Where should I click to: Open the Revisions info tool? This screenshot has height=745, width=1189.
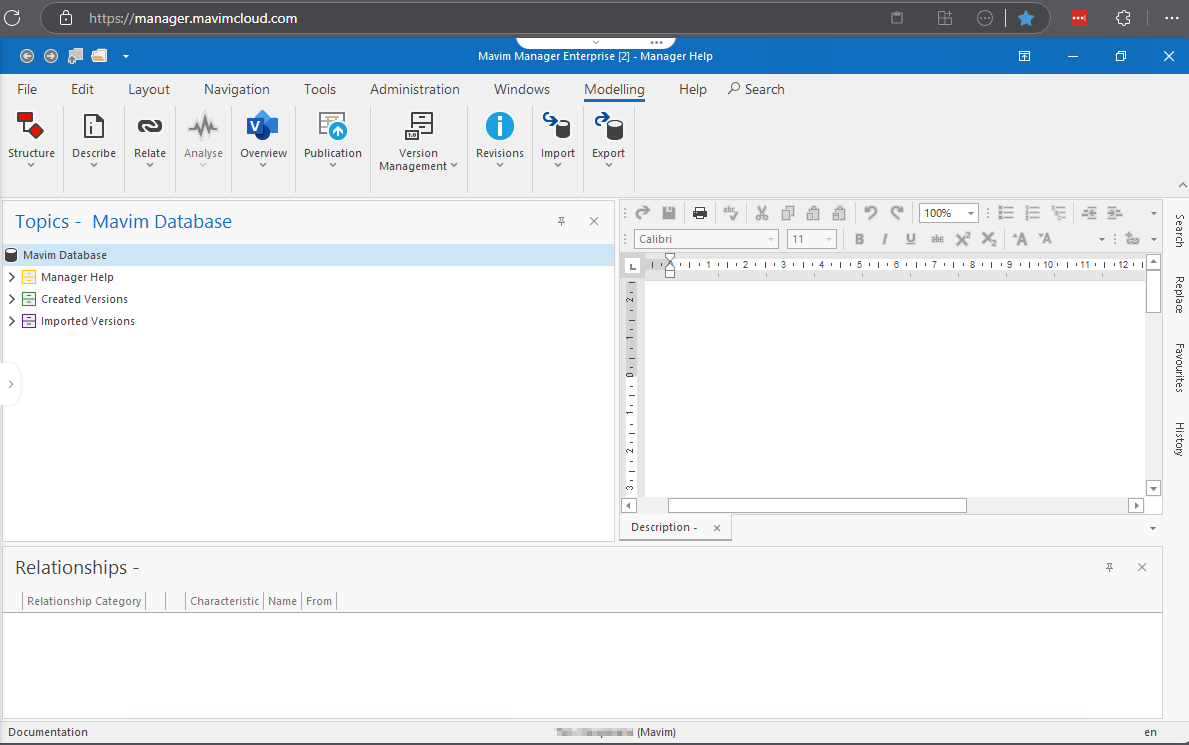click(500, 138)
